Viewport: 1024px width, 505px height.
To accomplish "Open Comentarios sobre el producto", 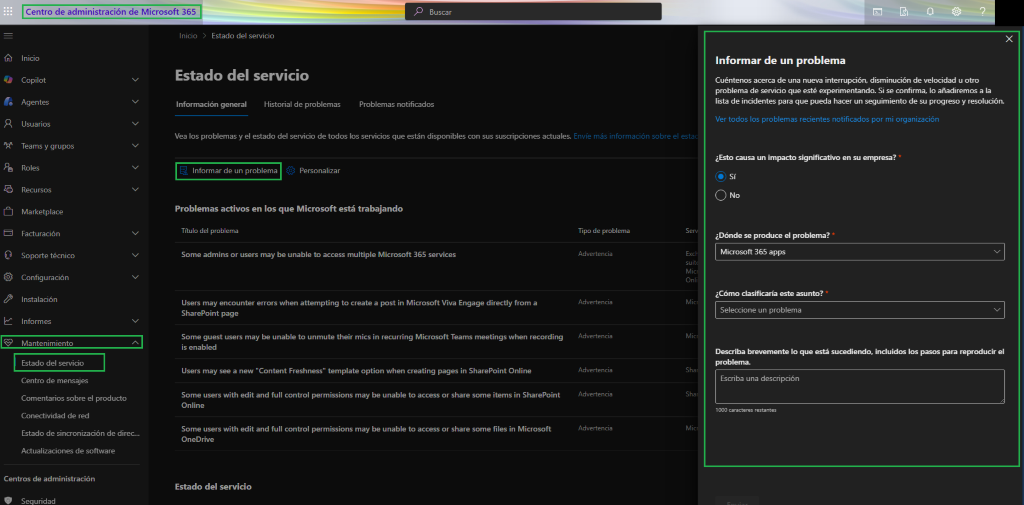I will point(74,398).
